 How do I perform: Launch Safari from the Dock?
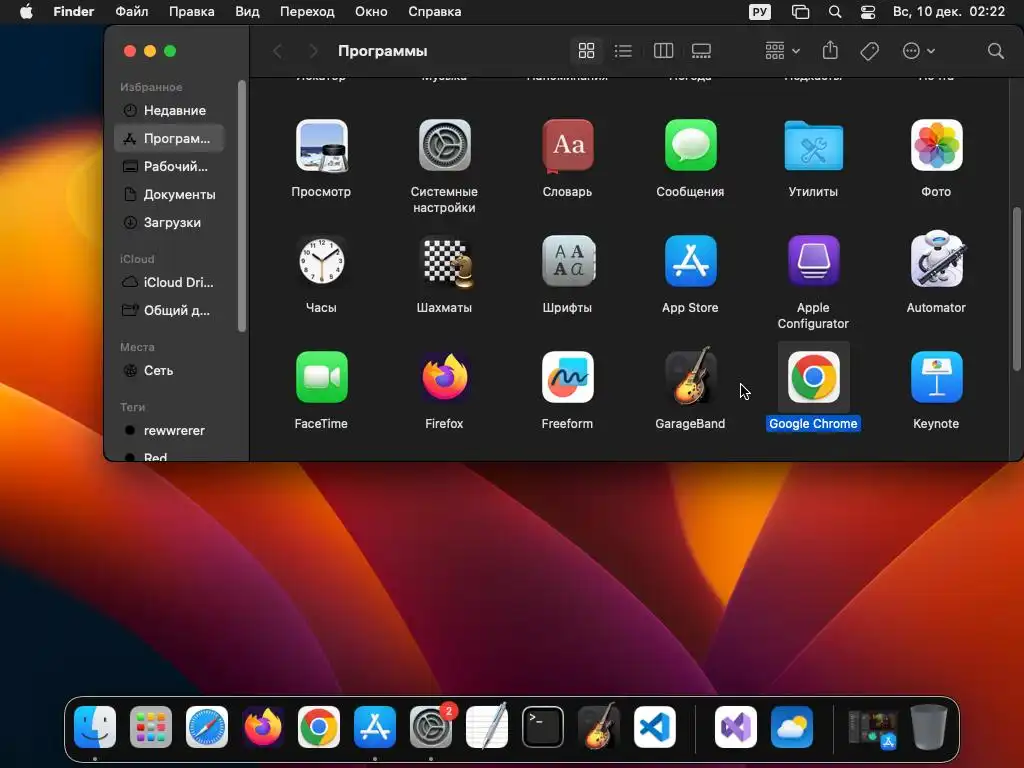(x=207, y=727)
